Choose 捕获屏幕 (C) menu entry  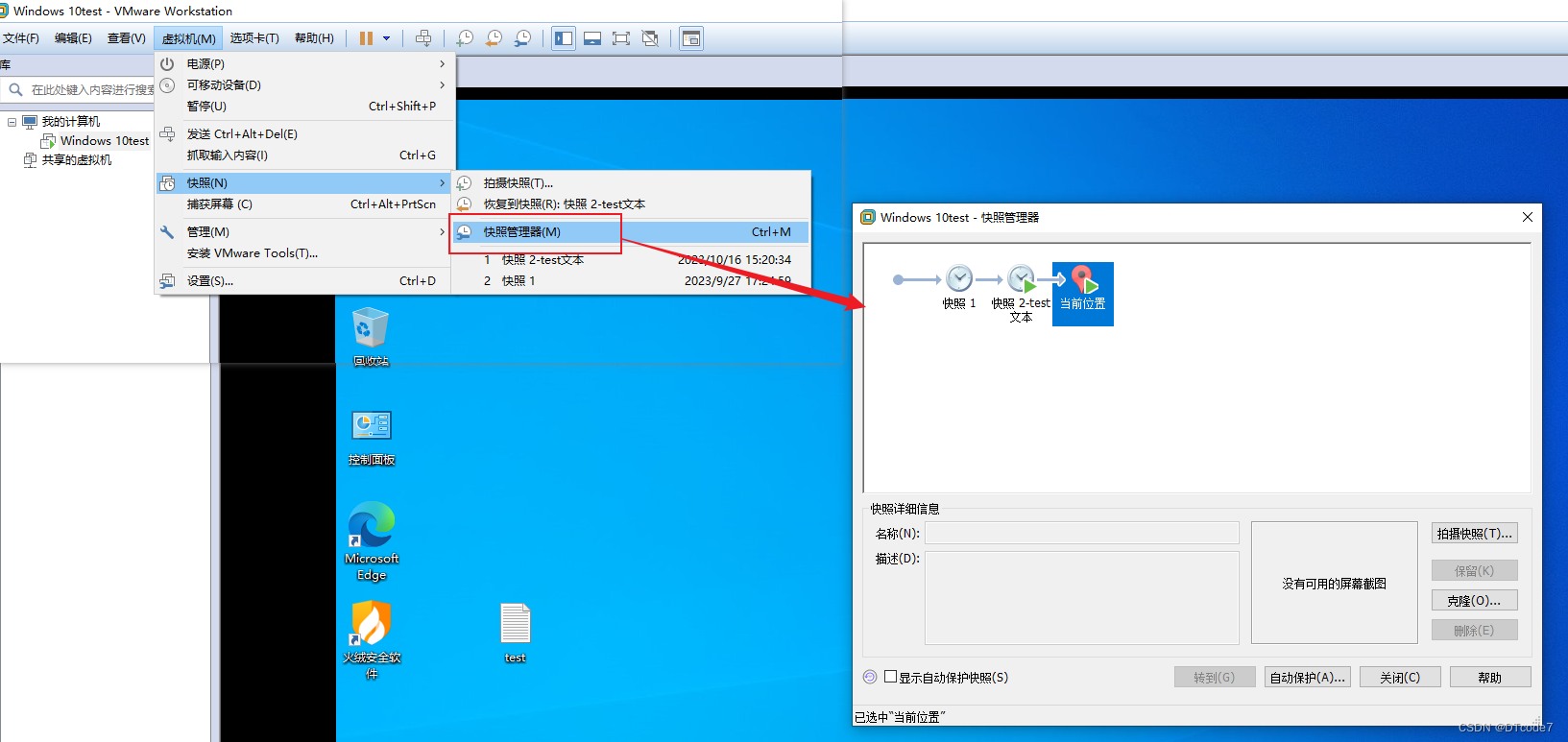(x=304, y=203)
